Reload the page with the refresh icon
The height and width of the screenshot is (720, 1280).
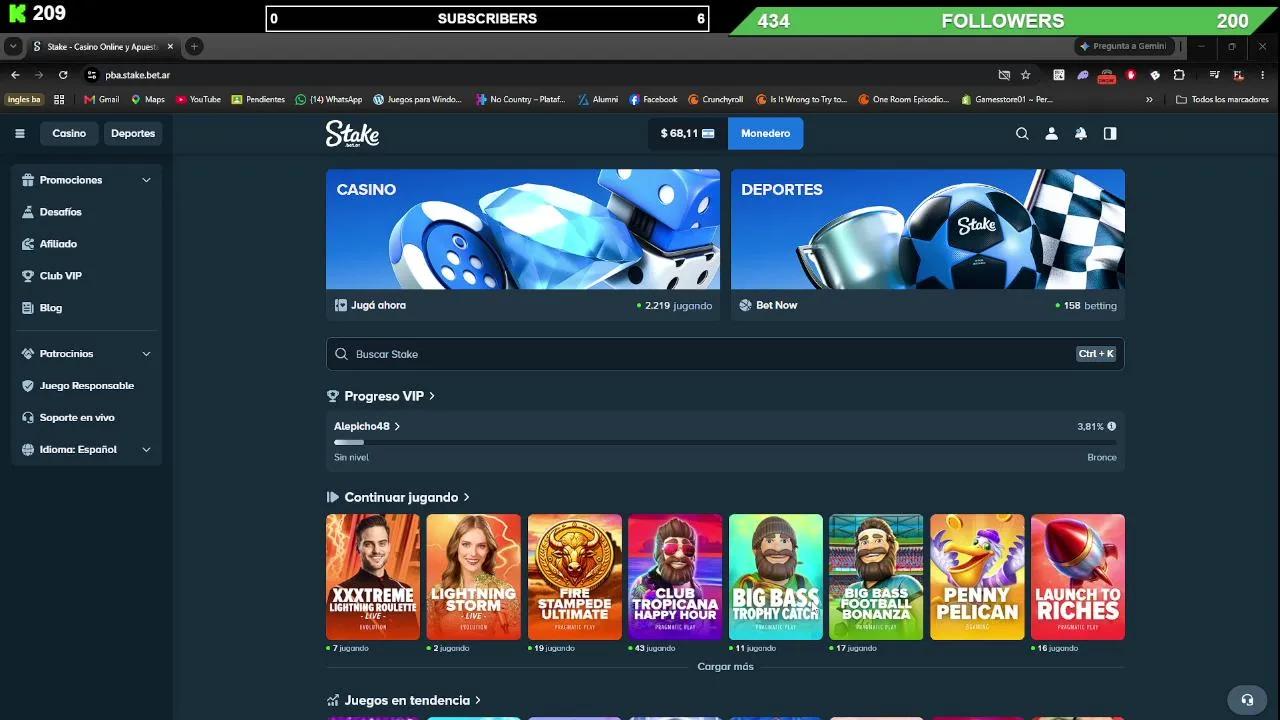(x=63, y=75)
